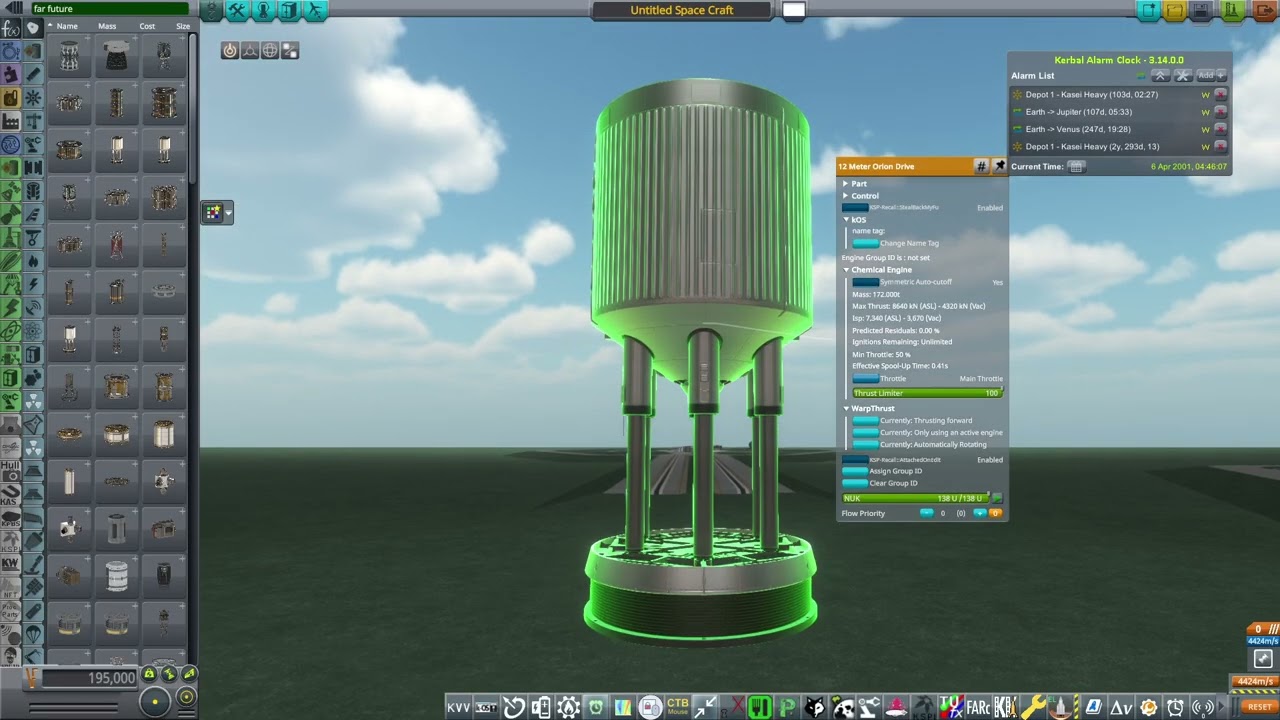Viewport: 1280px width, 720px height.
Task: Open the fox head kOS toolbar icon
Action: [815, 708]
